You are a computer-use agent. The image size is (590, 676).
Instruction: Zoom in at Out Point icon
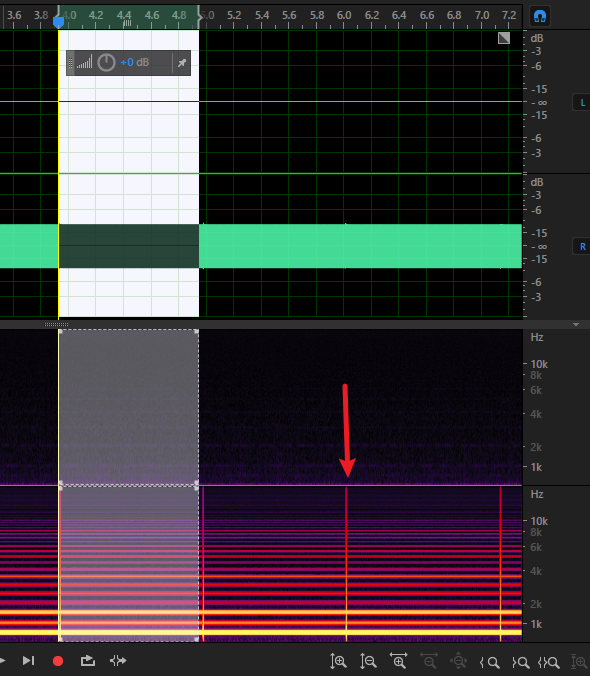coord(521,662)
